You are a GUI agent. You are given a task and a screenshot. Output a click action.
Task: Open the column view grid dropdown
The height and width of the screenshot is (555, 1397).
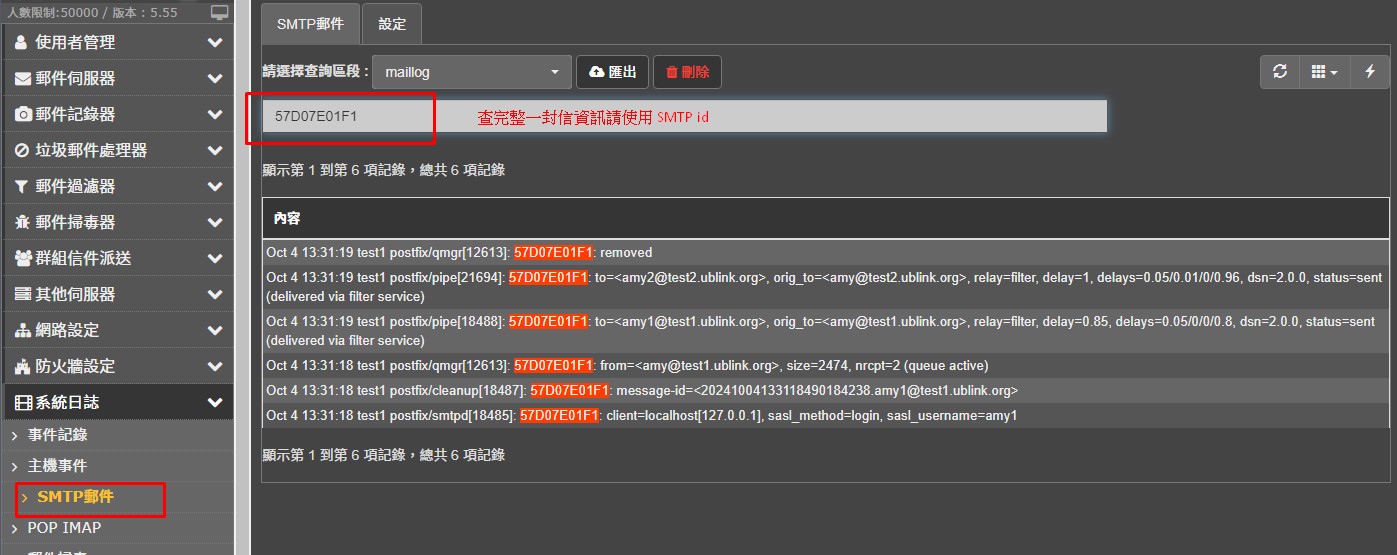coord(1323,72)
